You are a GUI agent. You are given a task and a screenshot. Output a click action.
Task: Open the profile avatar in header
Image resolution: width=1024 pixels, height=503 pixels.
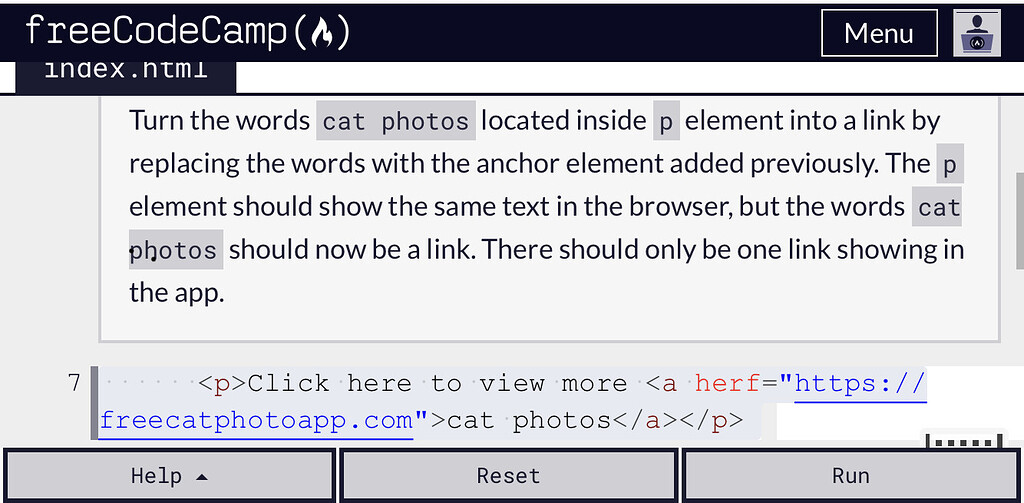click(x=977, y=33)
